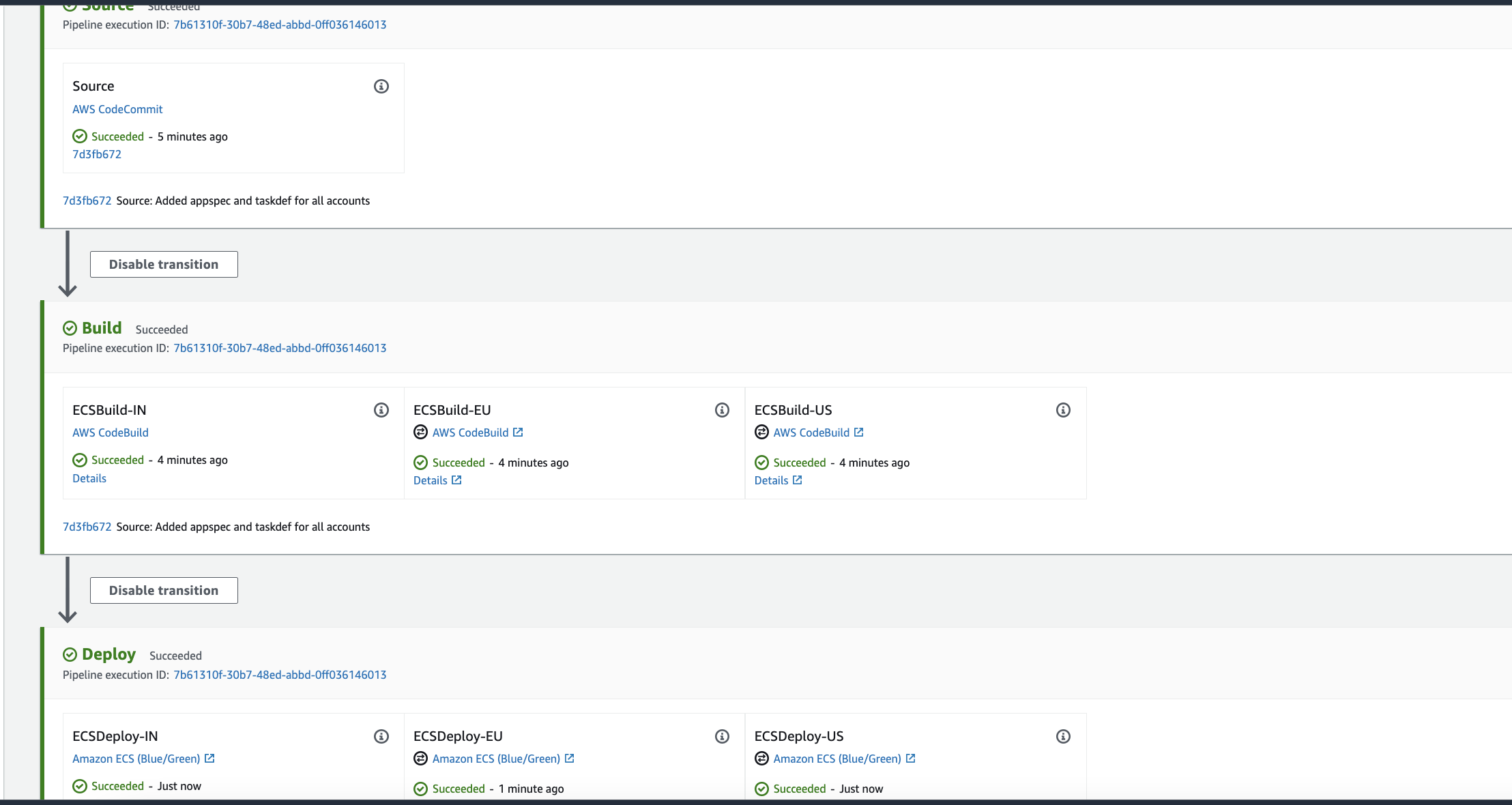Click commit 7d3fb672 inside Source action card
Image resolution: width=1512 pixels, height=805 pixels.
97,154
